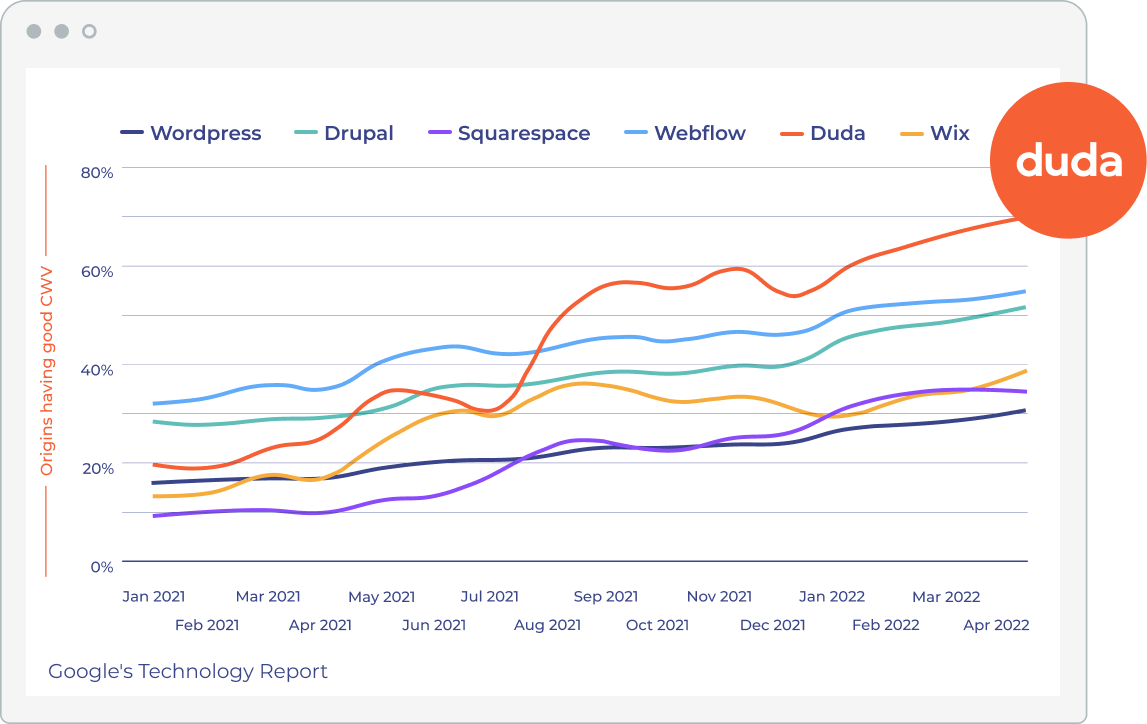Click the Jan 2021 axis label
This screenshot has height=724, width=1147.
[x=154, y=597]
